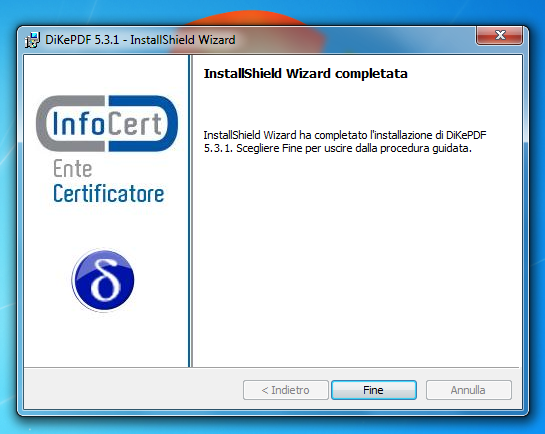Click the disabled Indietro button

point(285,390)
